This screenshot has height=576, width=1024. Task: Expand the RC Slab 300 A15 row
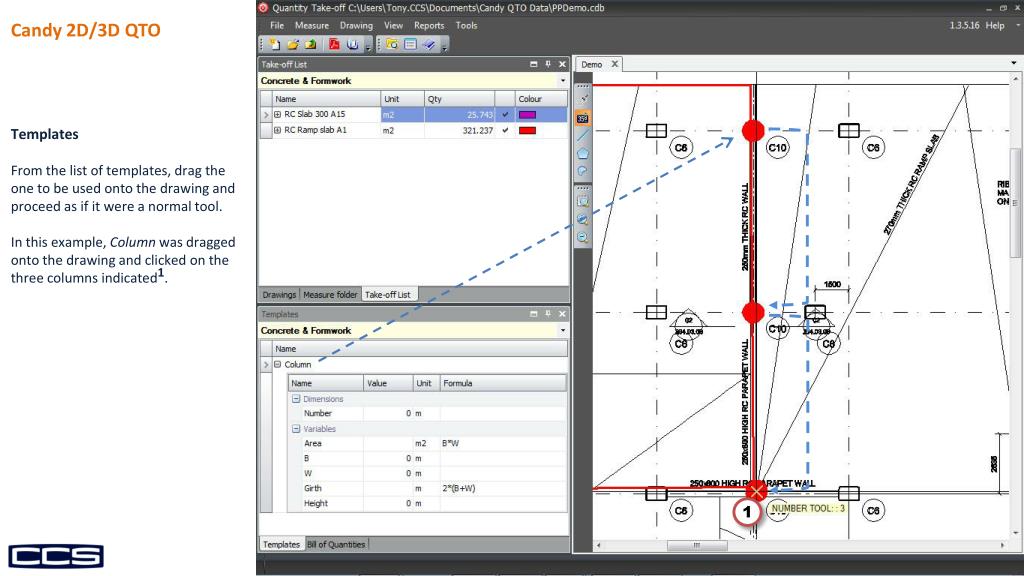pos(278,114)
